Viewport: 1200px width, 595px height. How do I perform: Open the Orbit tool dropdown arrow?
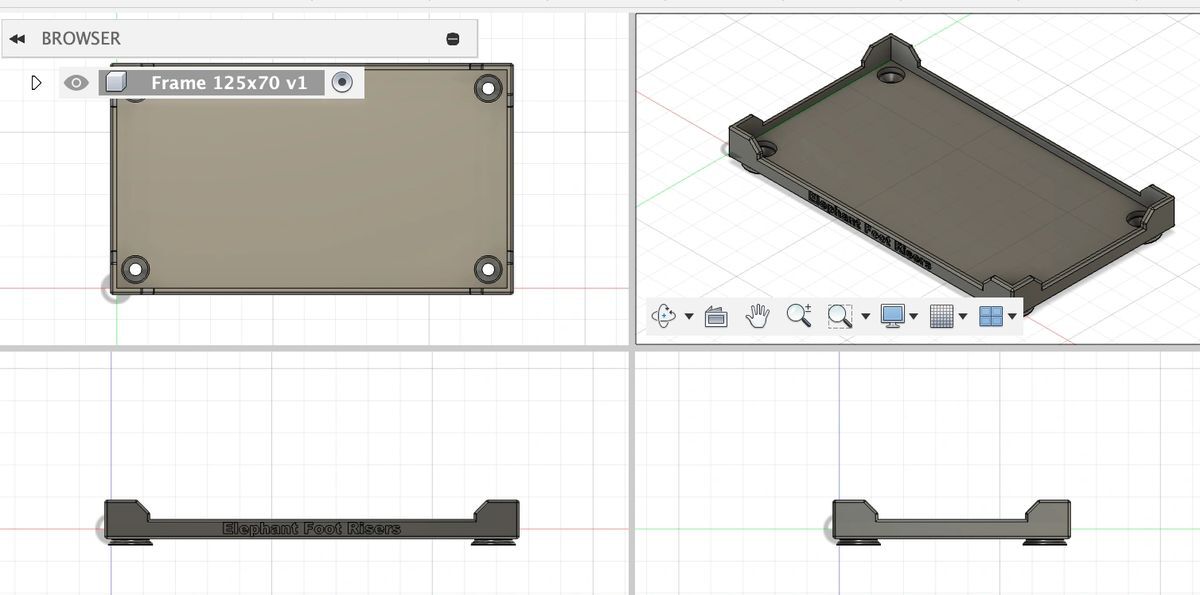click(688, 316)
